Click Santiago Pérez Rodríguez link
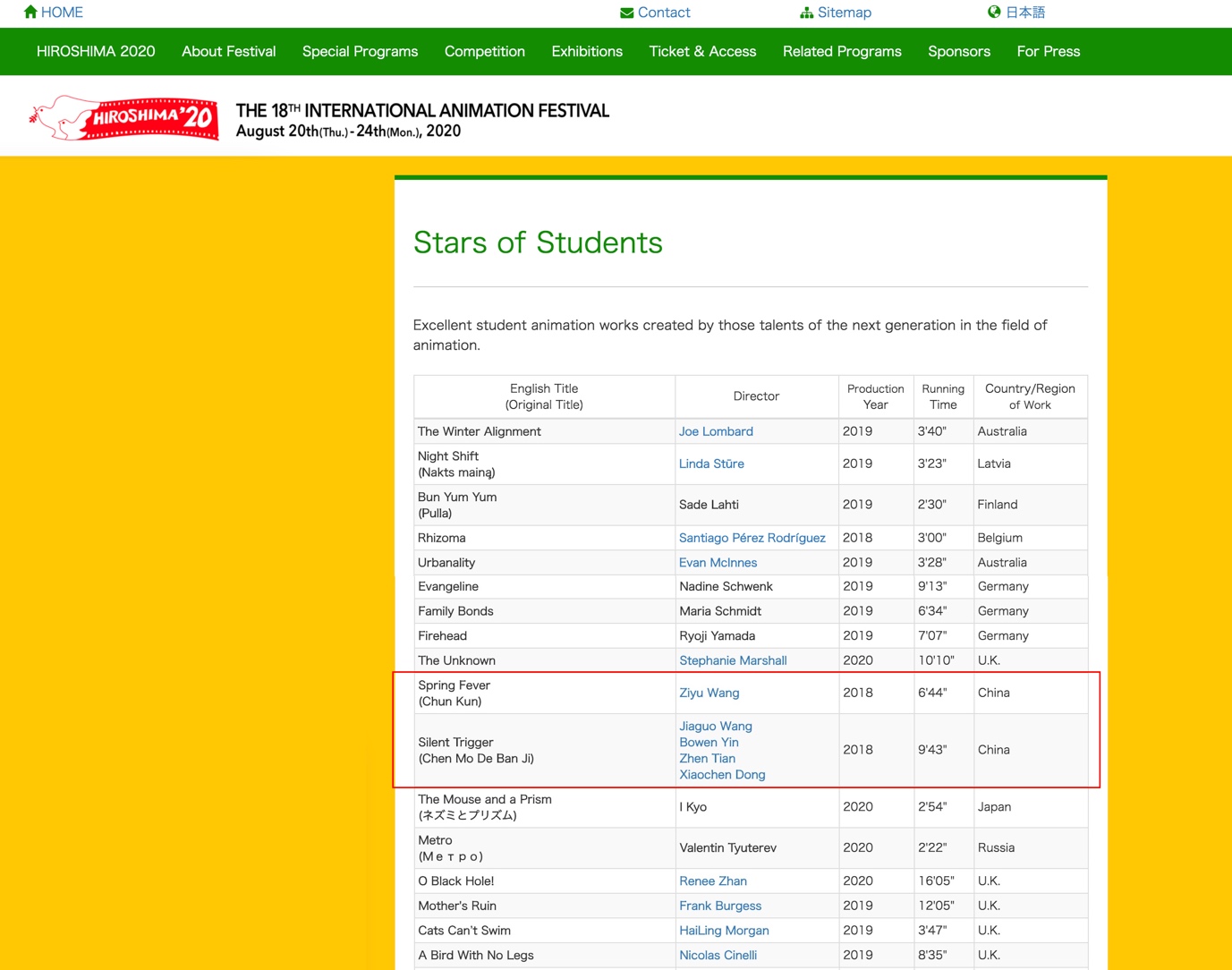 tap(752, 538)
